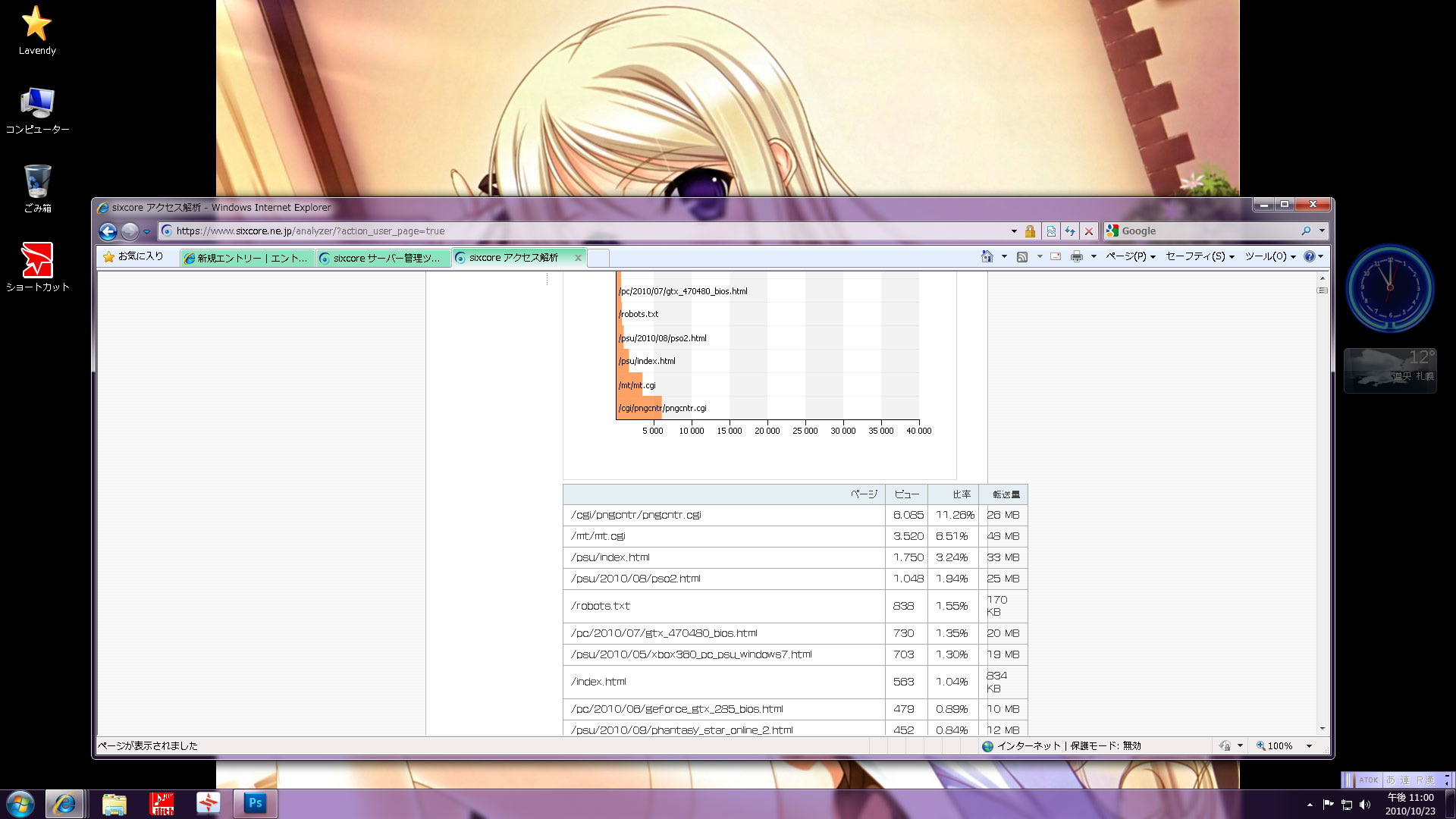Click the /psu/index.html table row
Image resolution: width=1456 pixels, height=819 pixels.
(795, 557)
